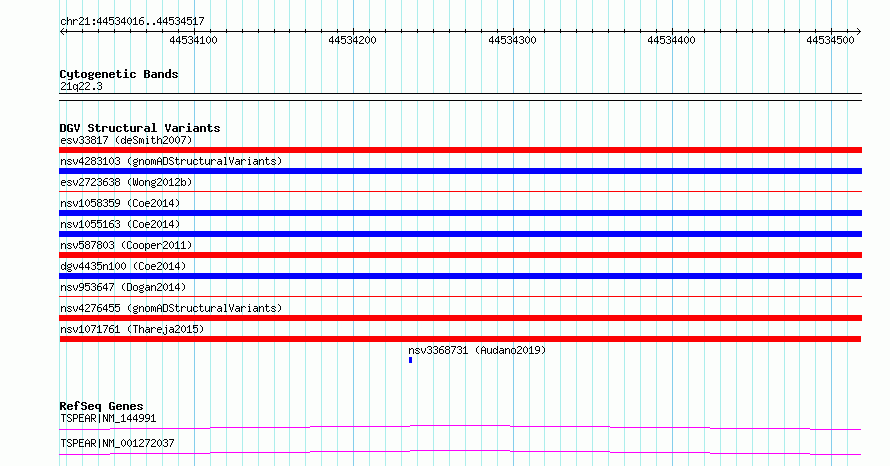The width and height of the screenshot is (890, 466).
Task: Open nsv4283103 (gnomADStructuralVariants) label
Action: pos(171,161)
